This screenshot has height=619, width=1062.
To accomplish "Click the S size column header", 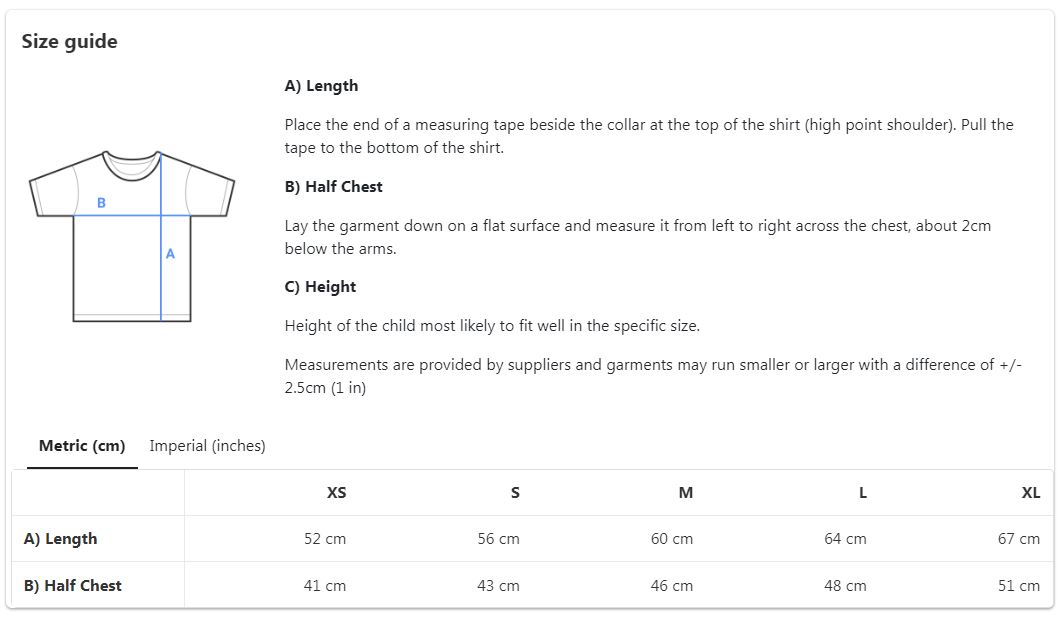I will [515, 492].
